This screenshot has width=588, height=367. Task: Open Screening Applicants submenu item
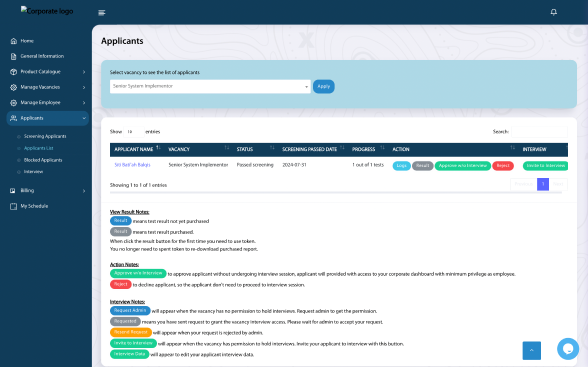click(x=45, y=136)
